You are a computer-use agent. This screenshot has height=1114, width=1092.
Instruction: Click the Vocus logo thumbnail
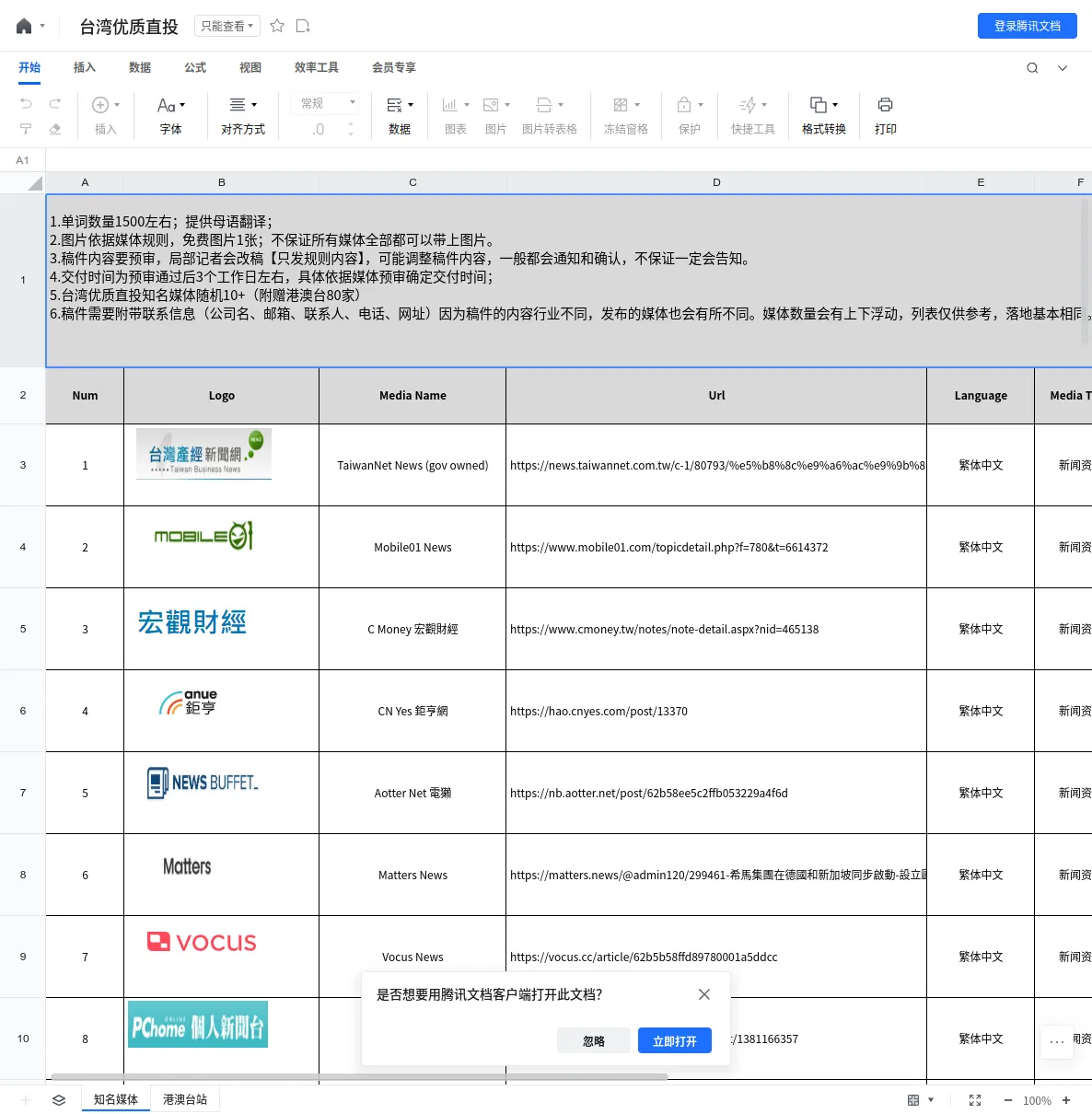tap(203, 941)
